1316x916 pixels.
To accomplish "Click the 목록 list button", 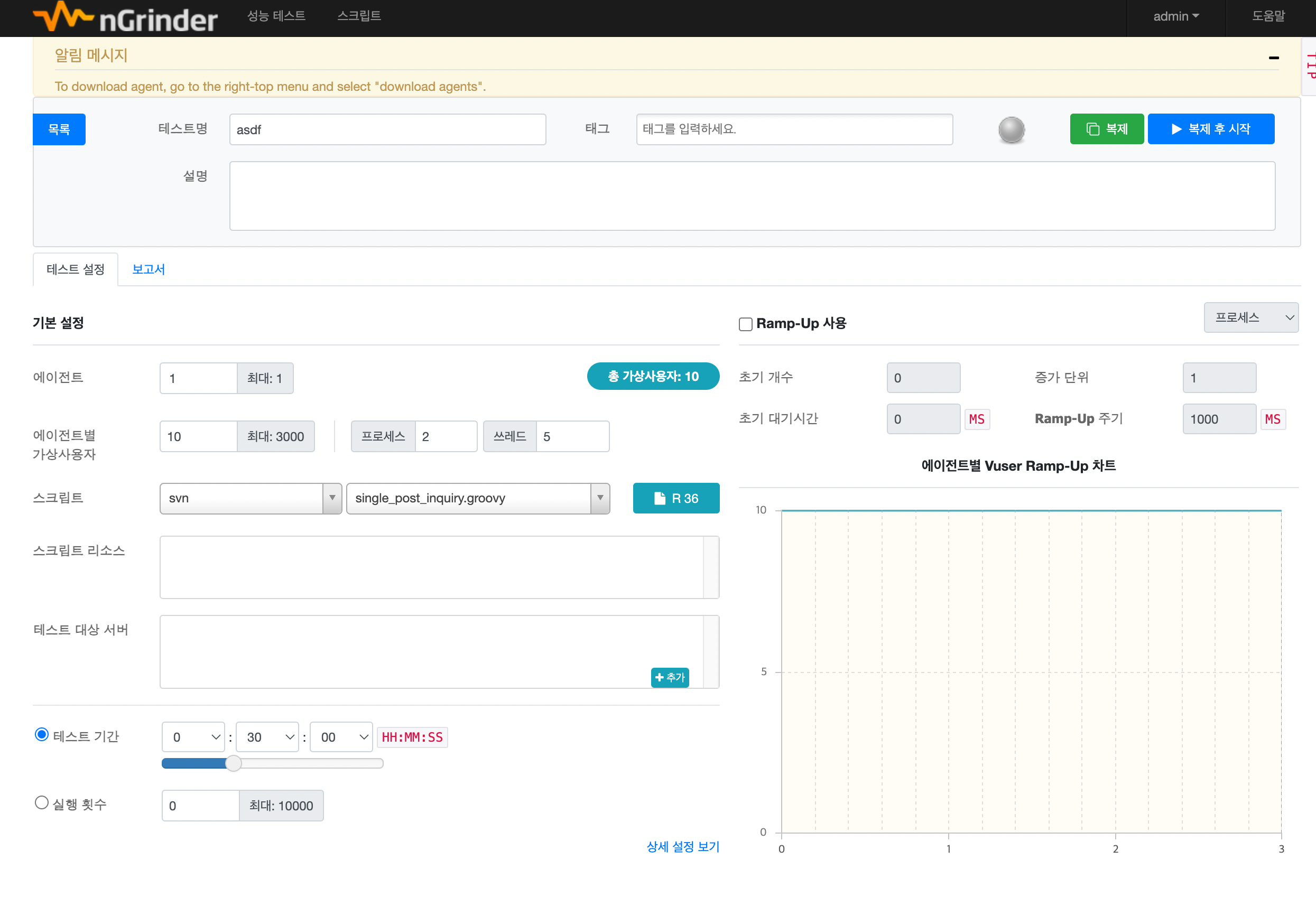I will tap(59, 129).
